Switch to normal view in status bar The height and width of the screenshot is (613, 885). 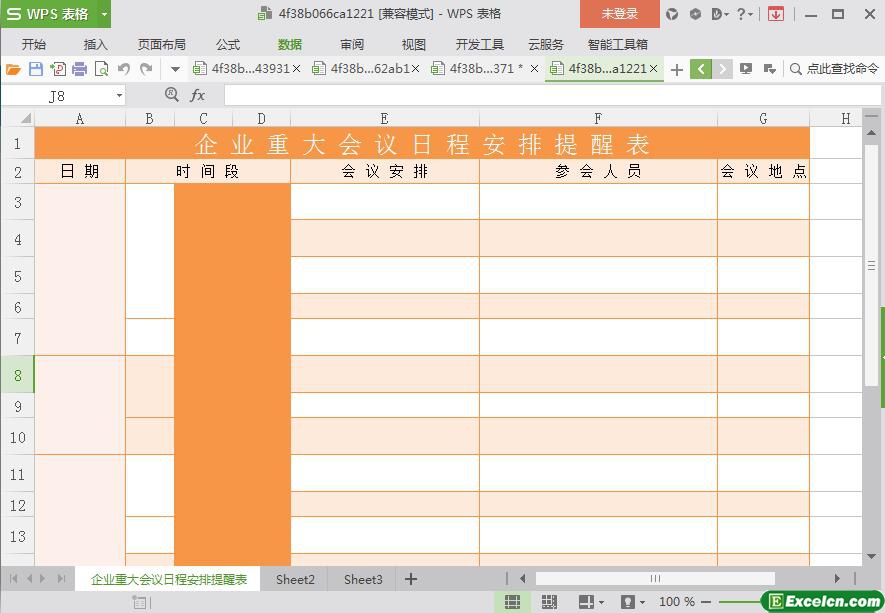[x=512, y=602]
